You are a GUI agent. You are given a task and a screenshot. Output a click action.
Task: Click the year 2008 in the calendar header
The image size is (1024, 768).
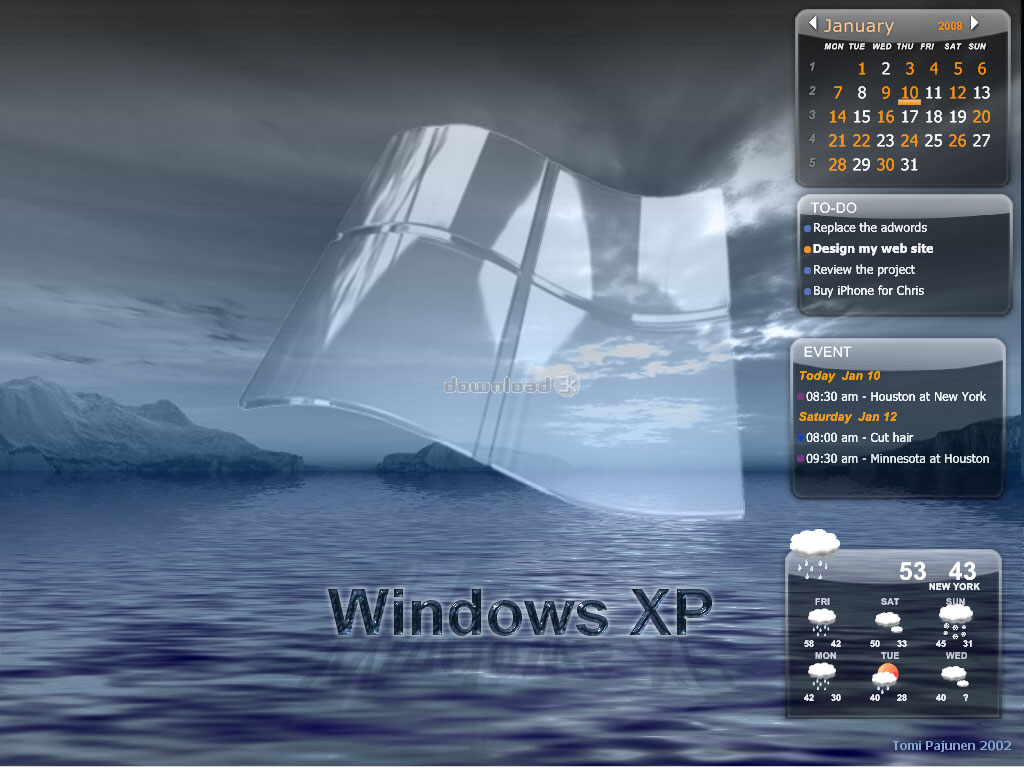(x=950, y=26)
